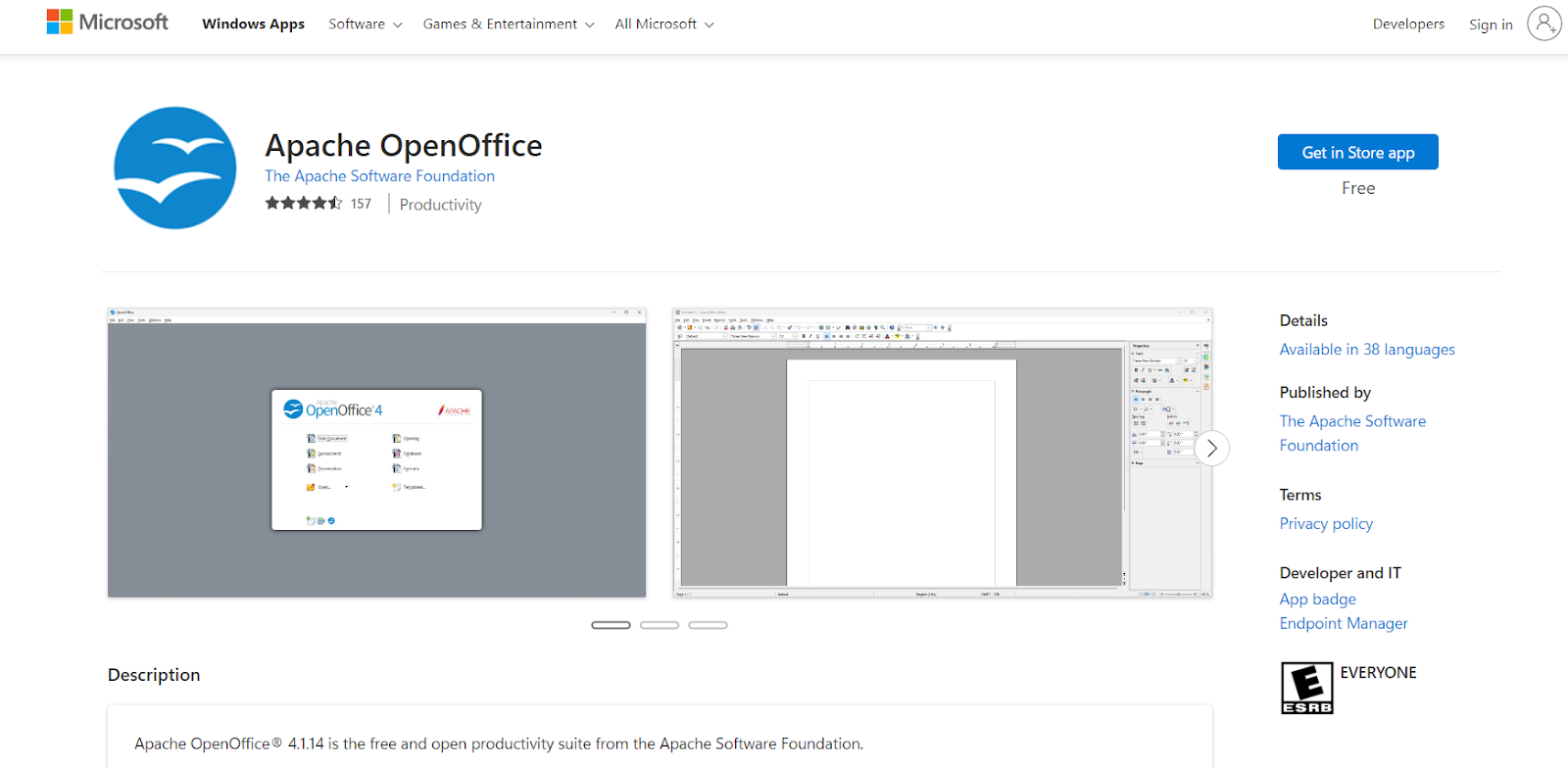This screenshot has height=768, width=1568.
Task: Open Published by Apache Software Foundation link
Action: point(1352,433)
